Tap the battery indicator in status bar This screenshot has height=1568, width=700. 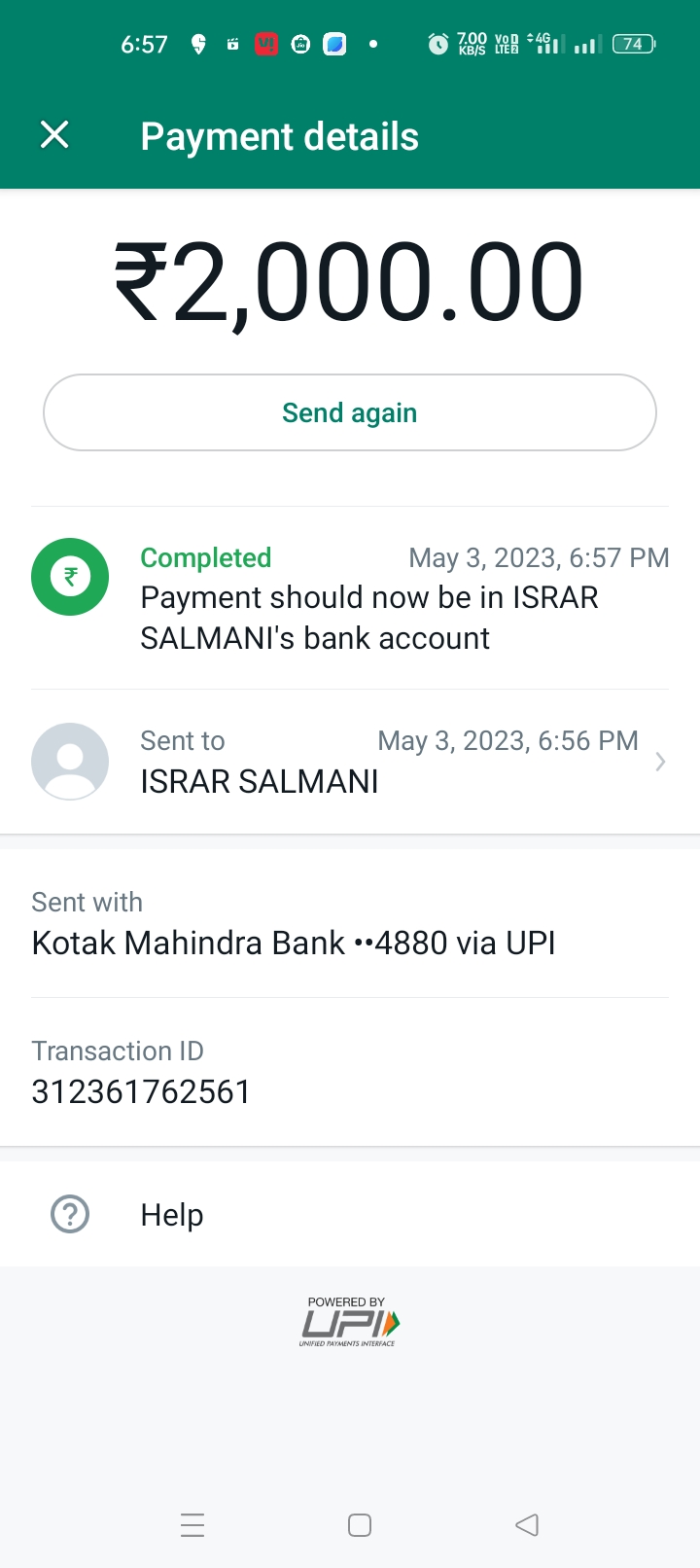coord(634,44)
